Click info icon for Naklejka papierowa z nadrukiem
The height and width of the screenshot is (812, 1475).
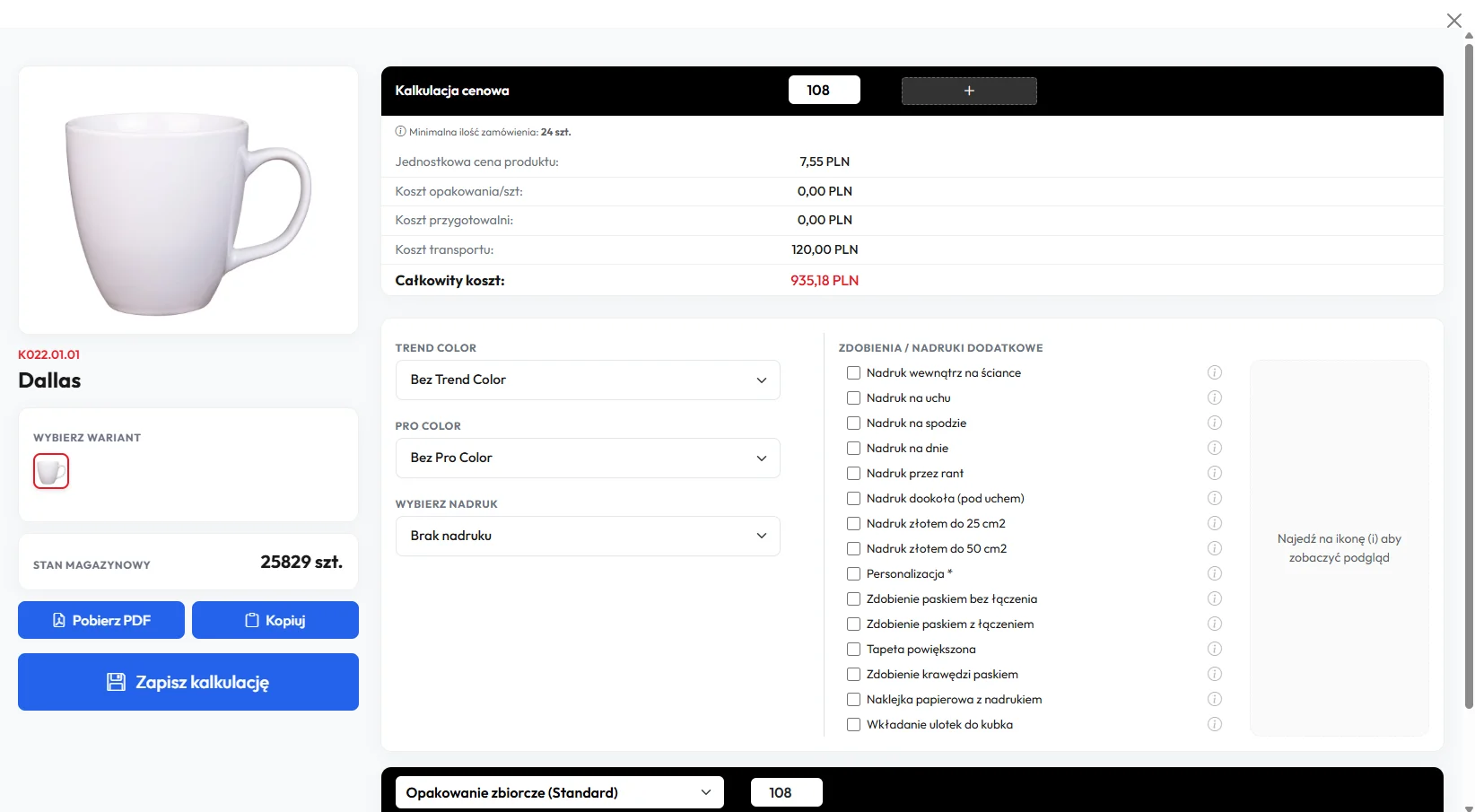1215,699
